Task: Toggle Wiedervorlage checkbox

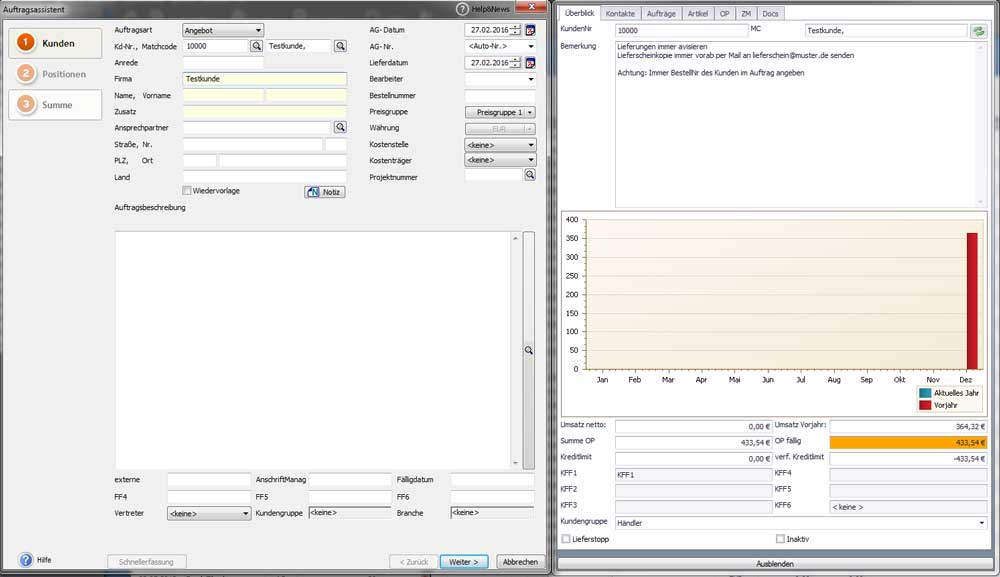Action: click(187, 191)
